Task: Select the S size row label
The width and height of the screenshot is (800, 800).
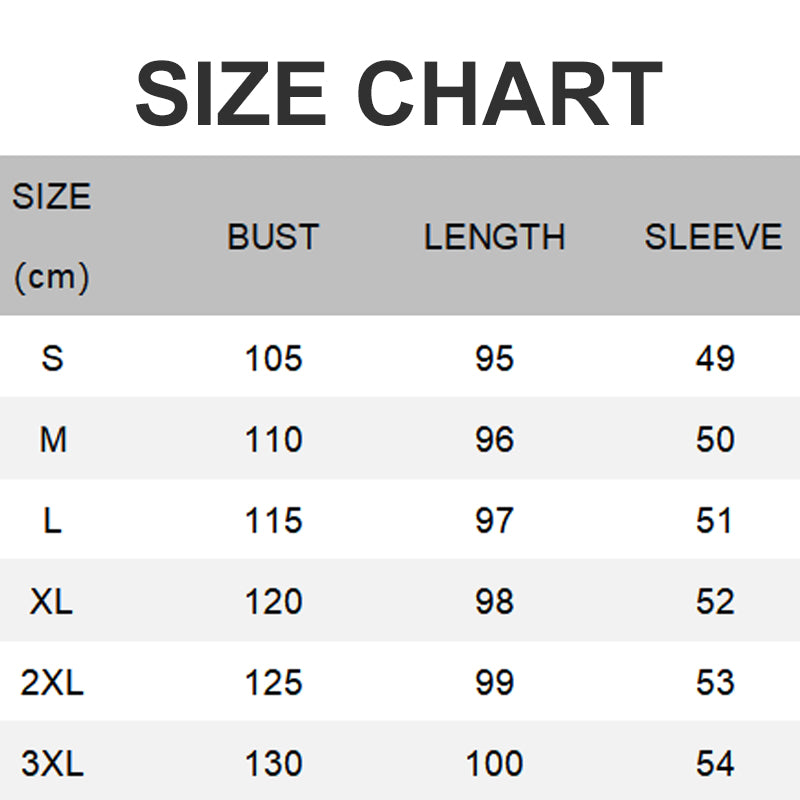Action: pos(52,358)
